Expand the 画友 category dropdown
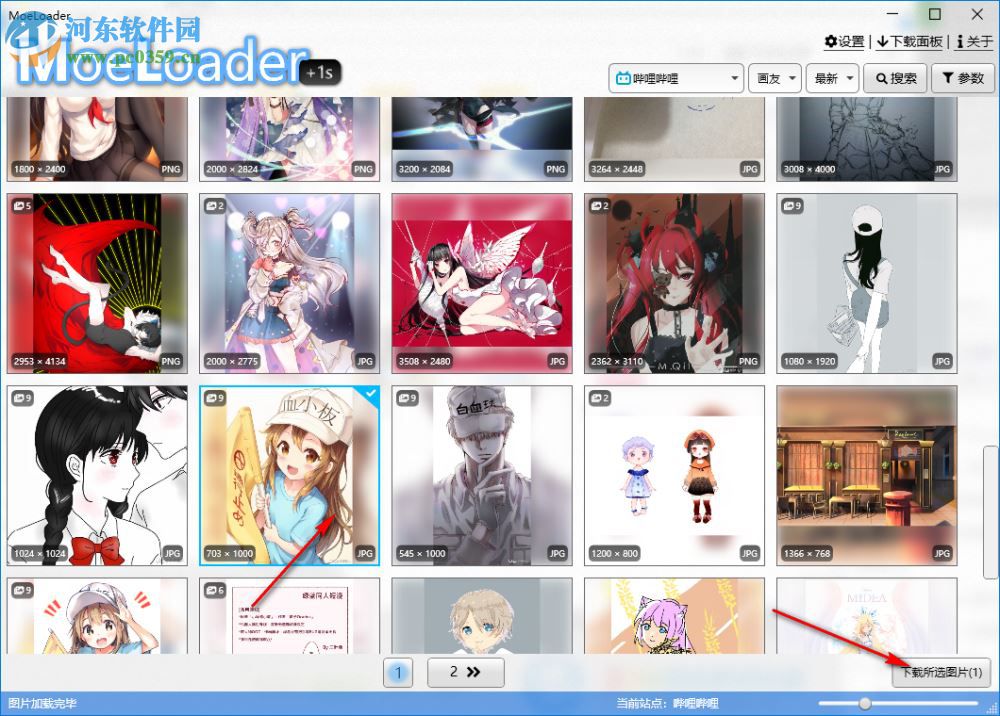Image resolution: width=1000 pixels, height=716 pixels. click(x=775, y=78)
